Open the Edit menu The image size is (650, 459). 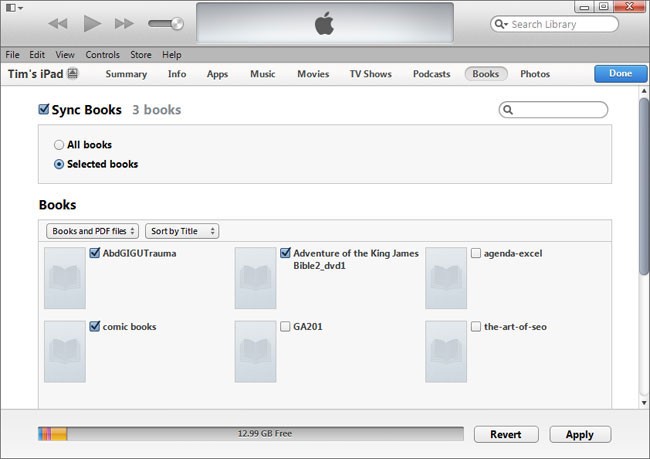37,55
